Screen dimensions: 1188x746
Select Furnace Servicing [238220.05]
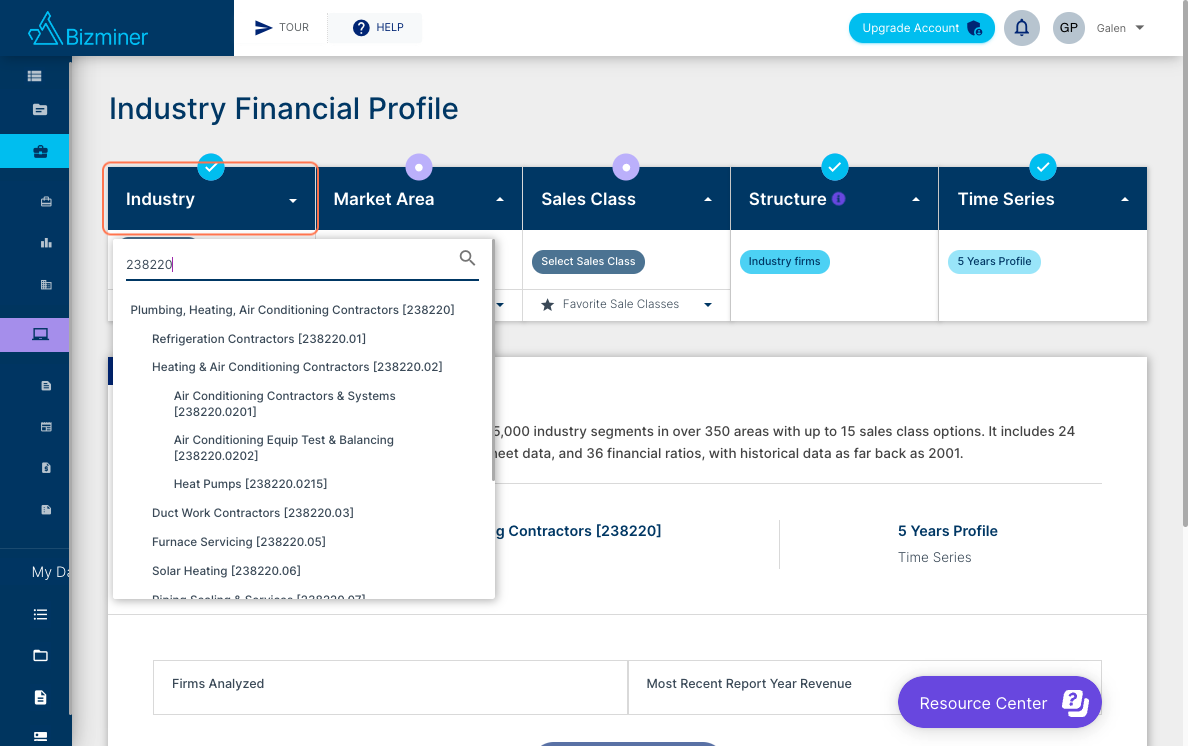pos(239,542)
